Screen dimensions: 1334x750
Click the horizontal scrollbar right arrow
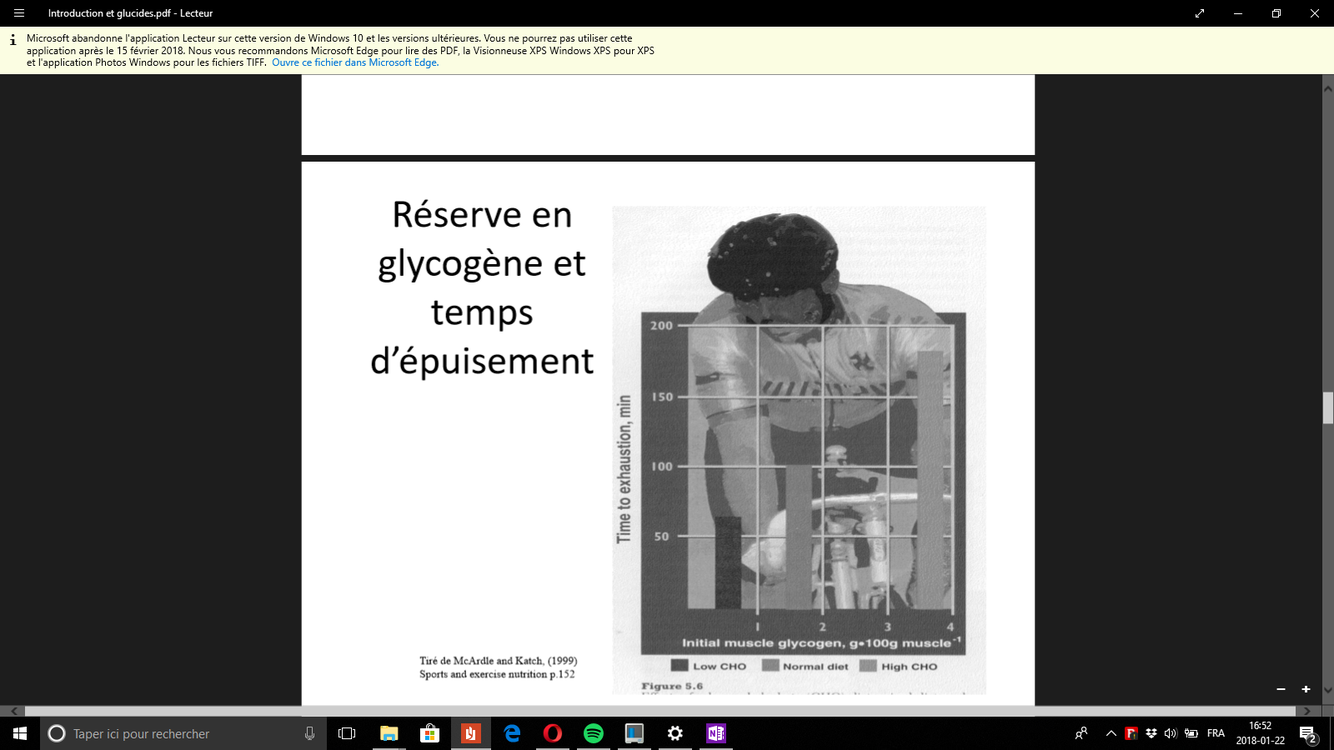pyautogui.click(x=1309, y=711)
